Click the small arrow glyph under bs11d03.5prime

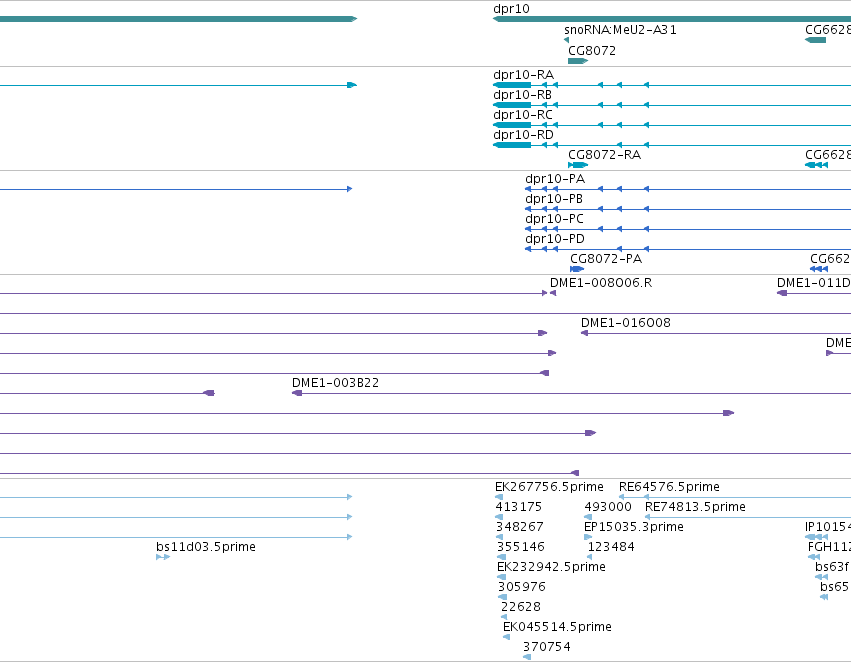163,557
